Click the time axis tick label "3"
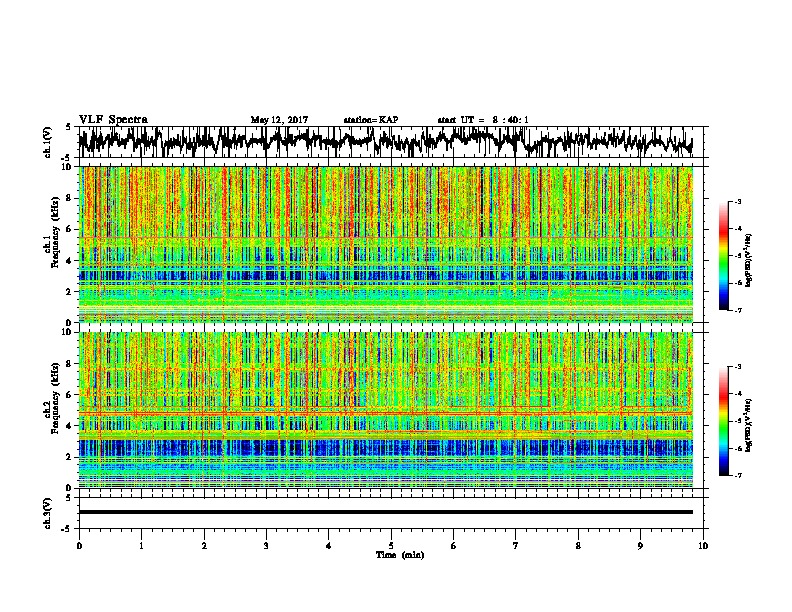The height and width of the screenshot is (612, 792). coord(266,546)
